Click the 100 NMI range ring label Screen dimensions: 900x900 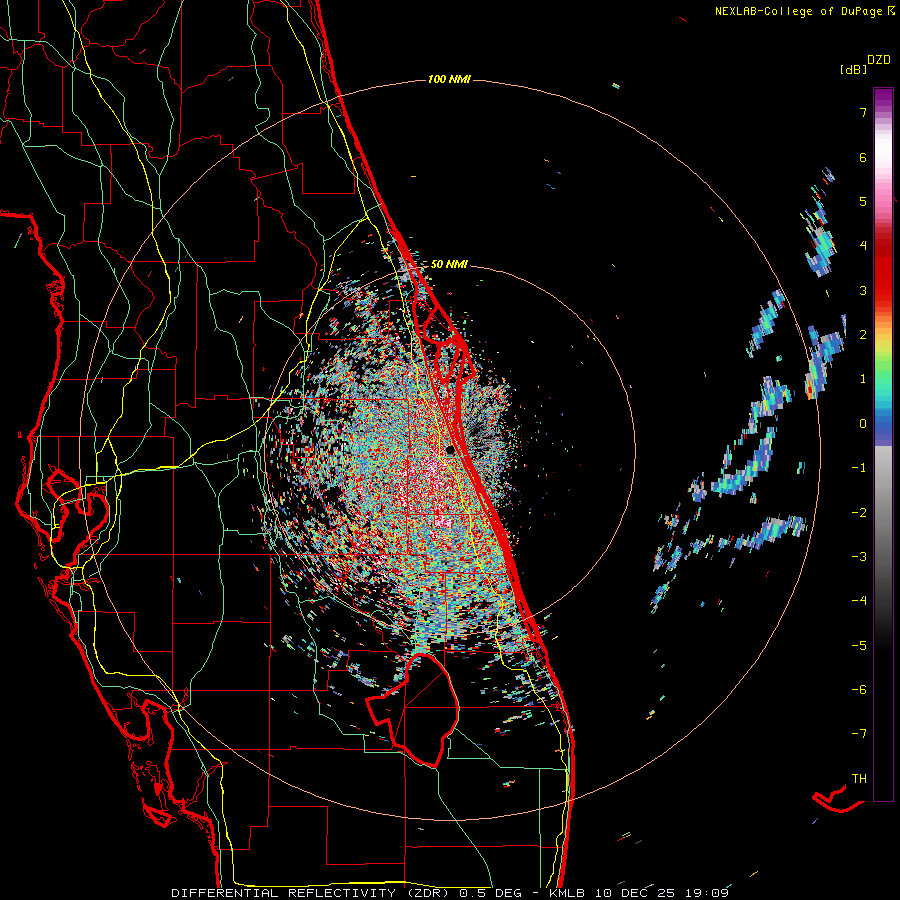click(x=449, y=79)
